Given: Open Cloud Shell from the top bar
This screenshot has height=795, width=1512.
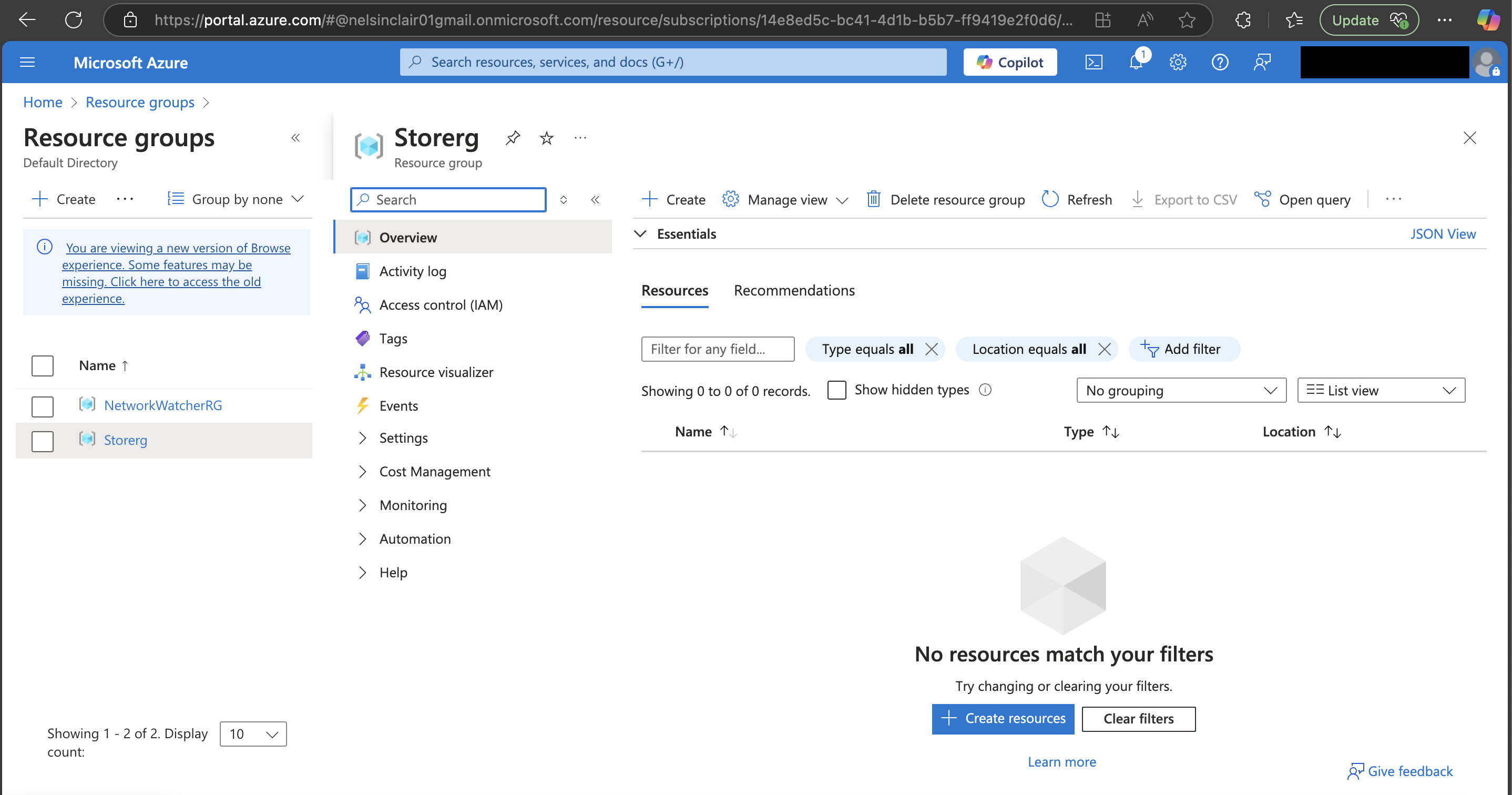Looking at the screenshot, I should 1094,62.
